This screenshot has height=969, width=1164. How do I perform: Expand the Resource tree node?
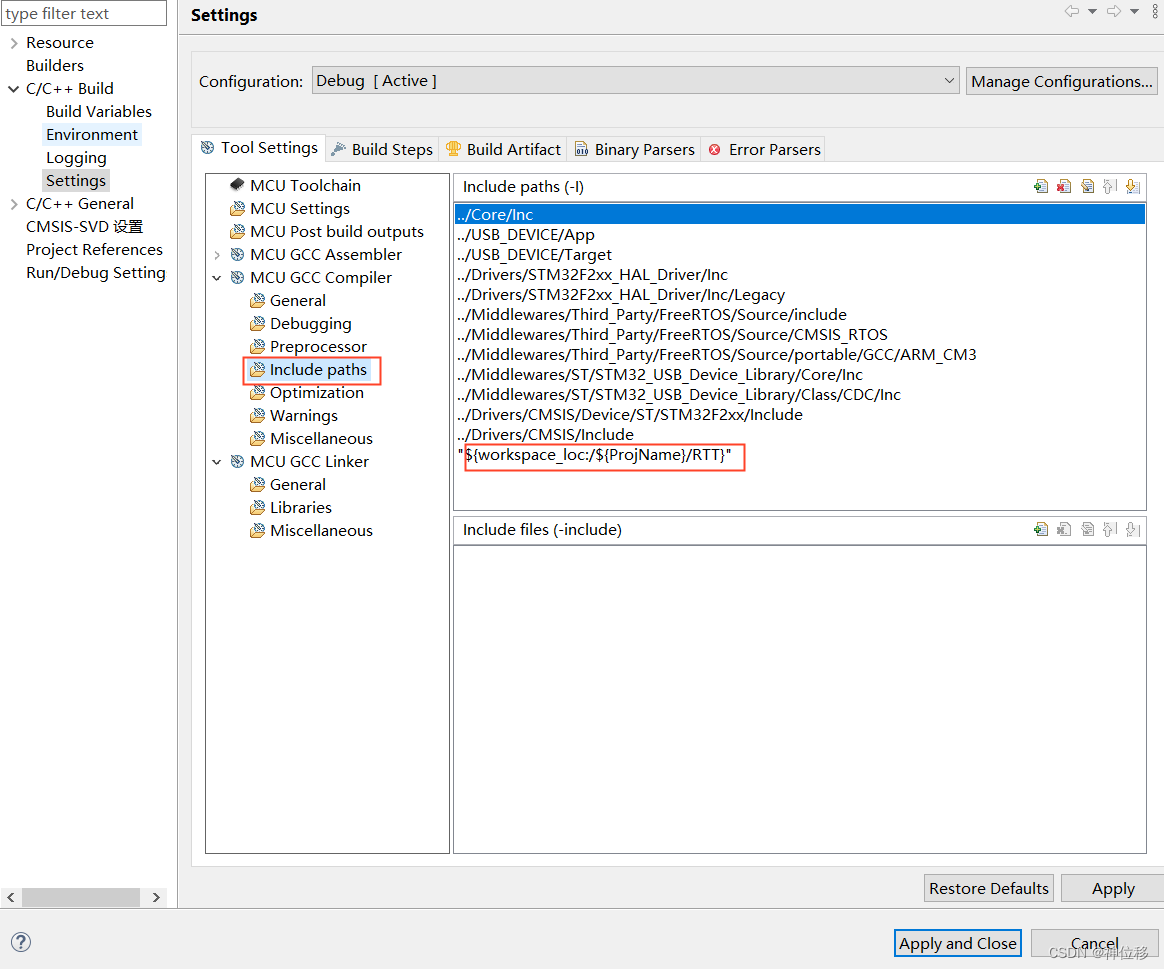(x=12, y=42)
